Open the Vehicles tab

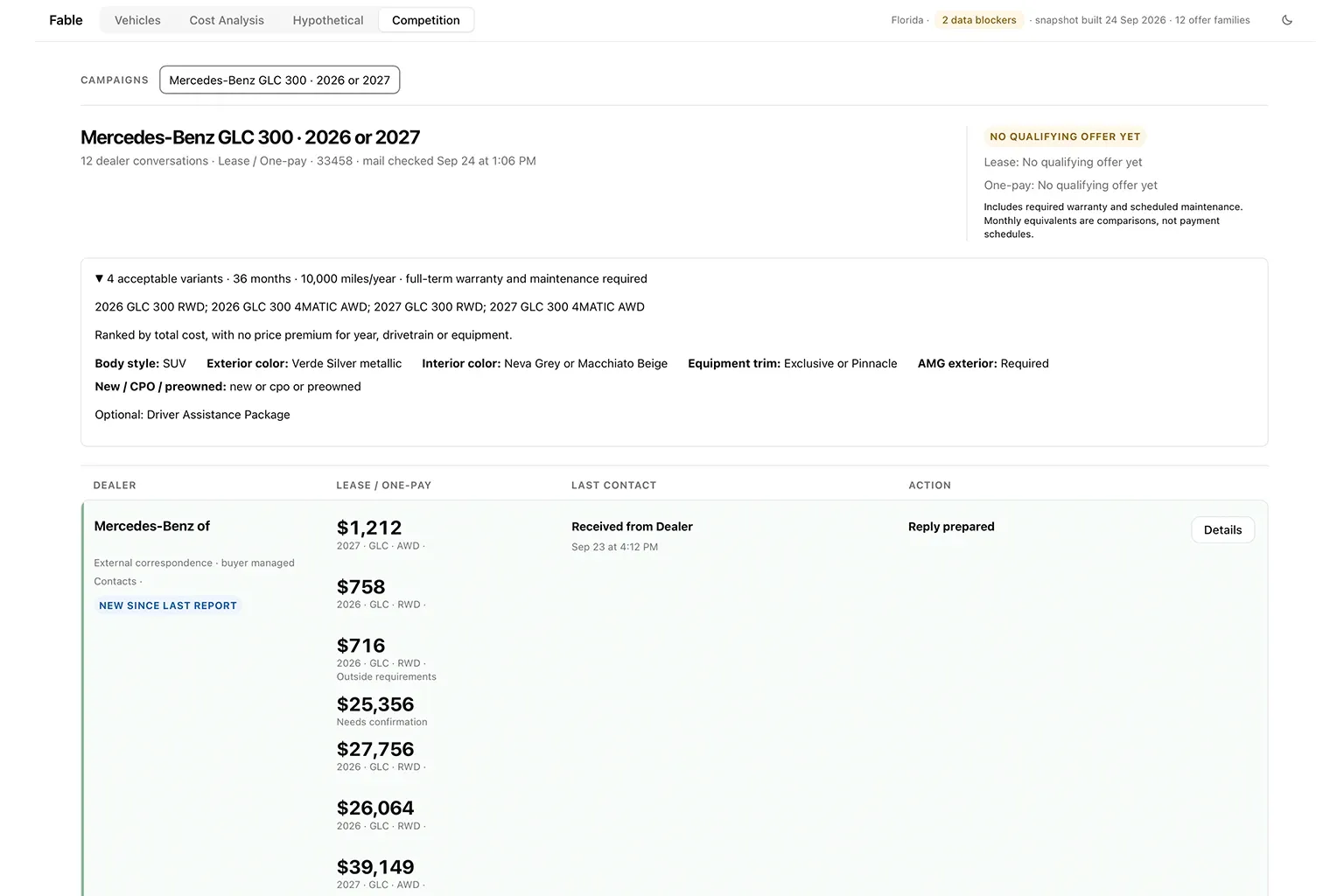pyautogui.click(x=137, y=20)
